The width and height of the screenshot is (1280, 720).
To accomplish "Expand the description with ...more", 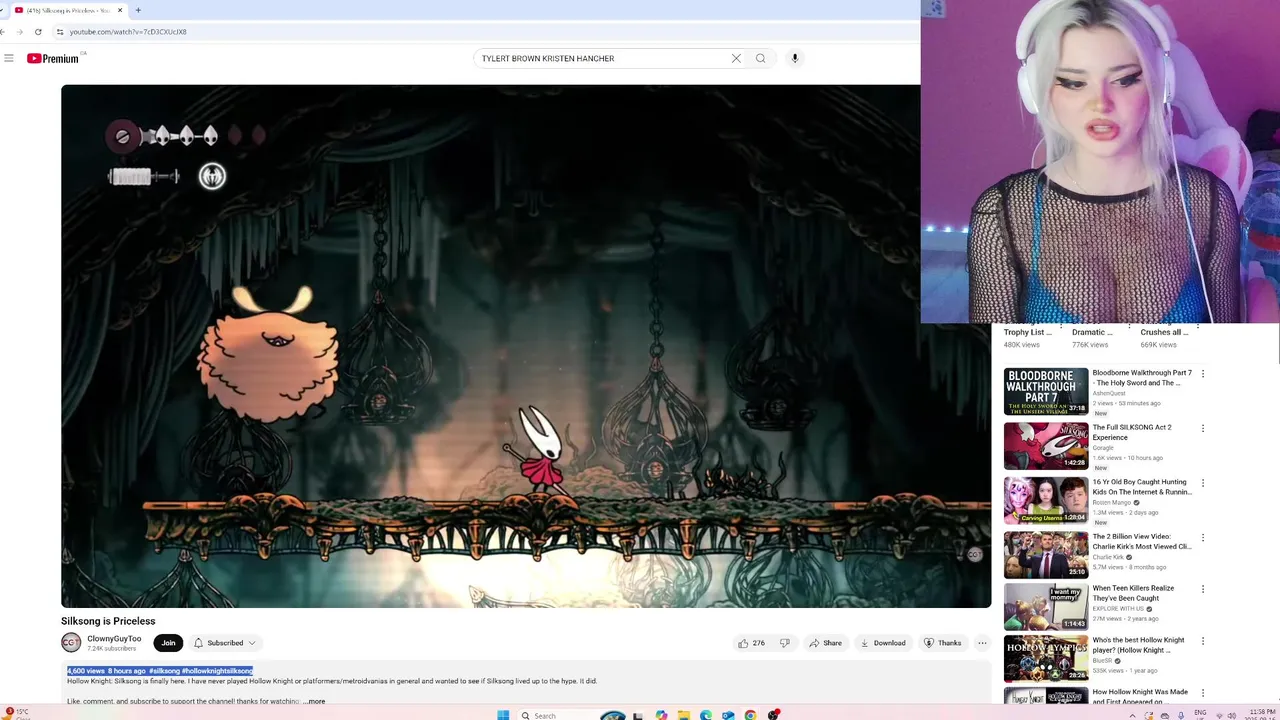I will (x=314, y=701).
